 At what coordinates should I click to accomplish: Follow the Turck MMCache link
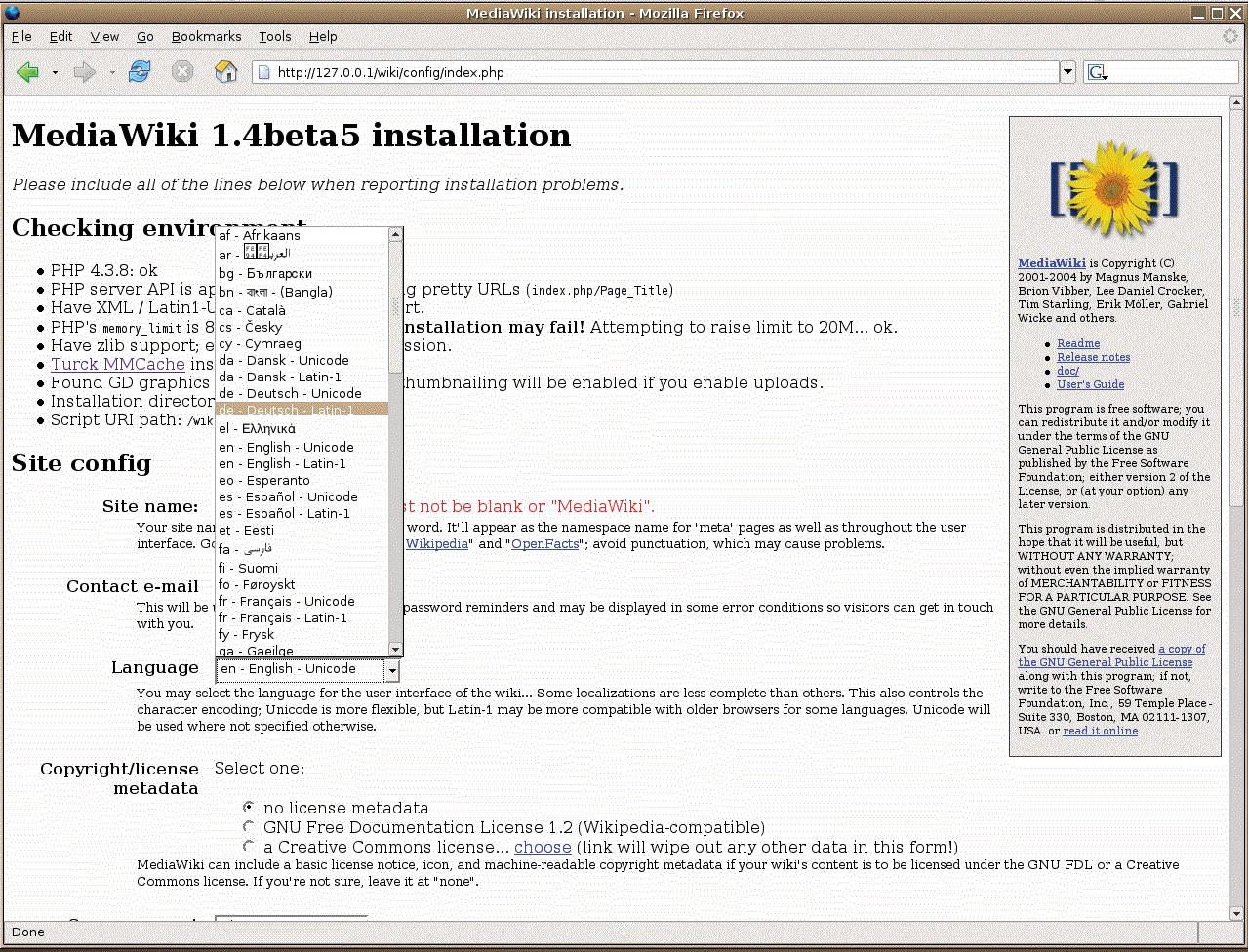118,365
